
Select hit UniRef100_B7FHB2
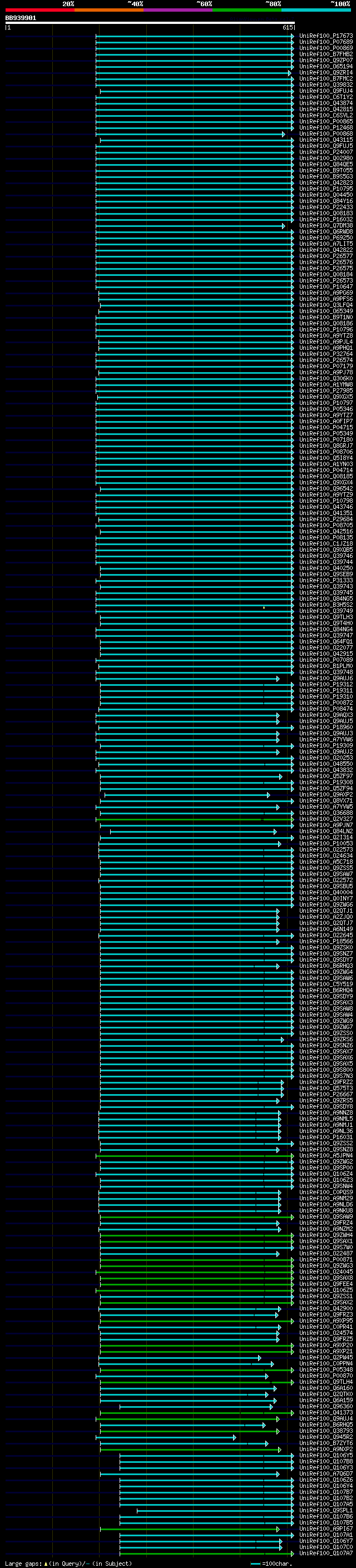[325, 54]
